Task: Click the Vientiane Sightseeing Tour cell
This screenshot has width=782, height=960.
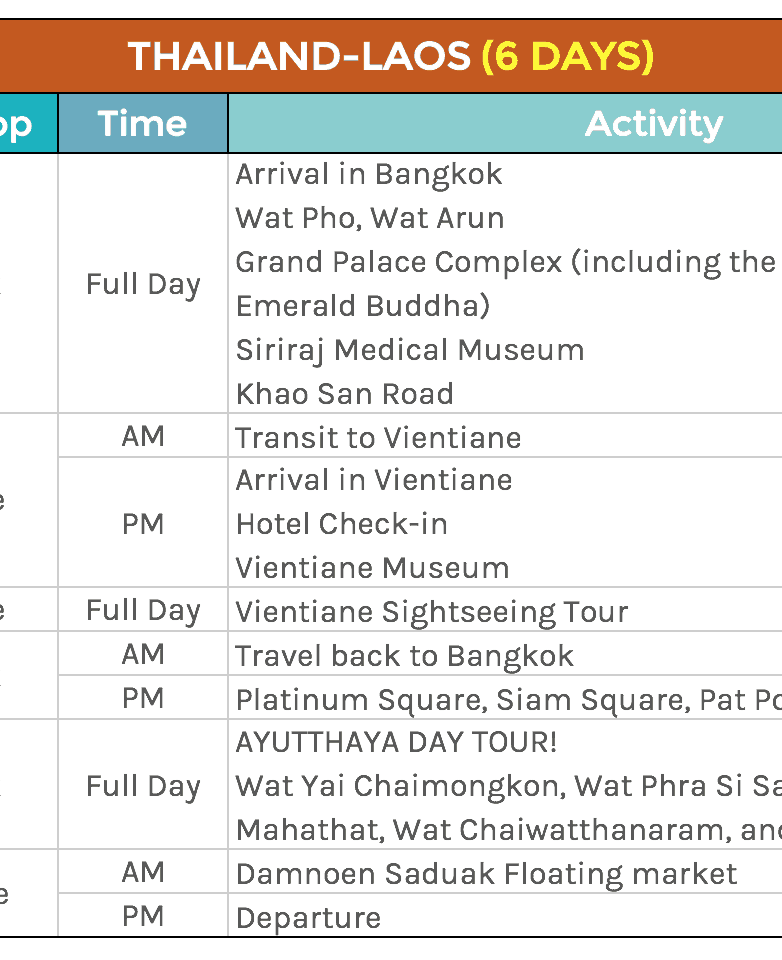Action: [x=432, y=611]
